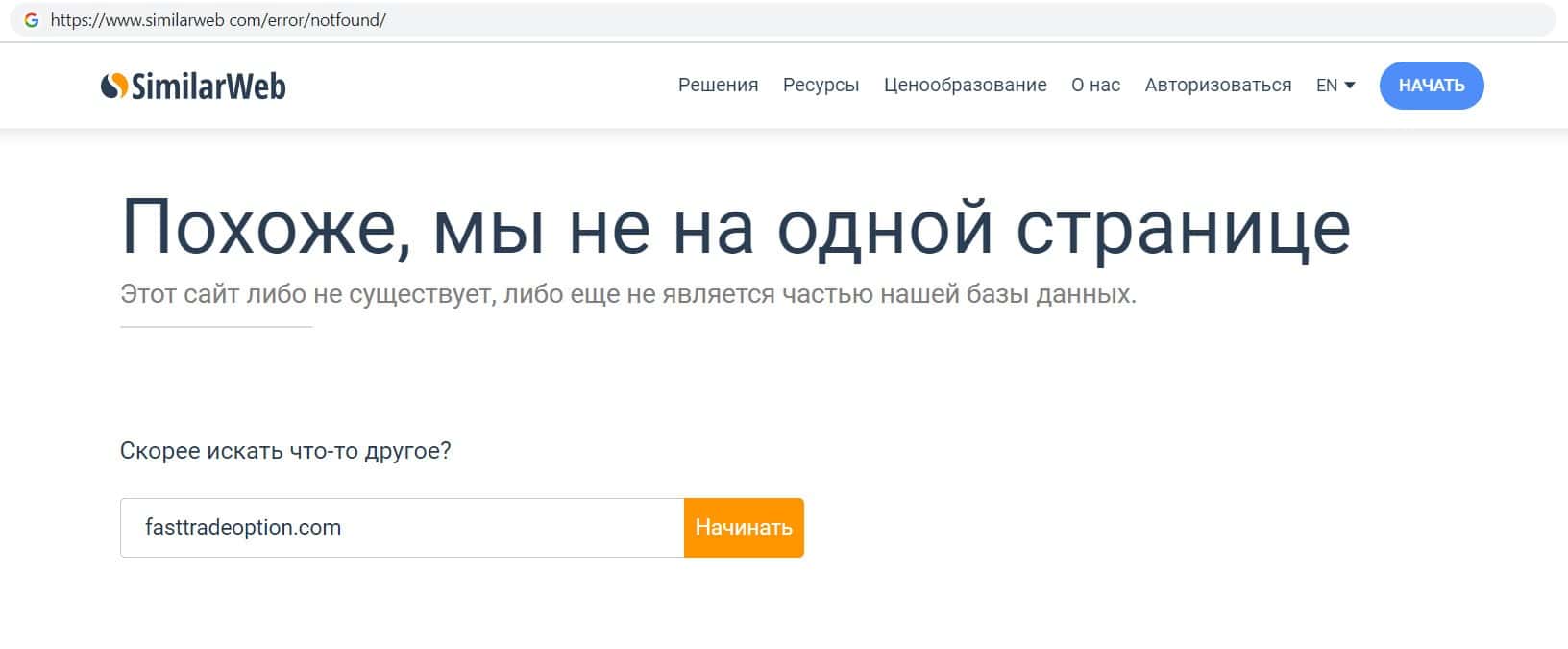Click the fasttradeoption.com search field
Screen dimensions: 1568x649
[x=402, y=528]
